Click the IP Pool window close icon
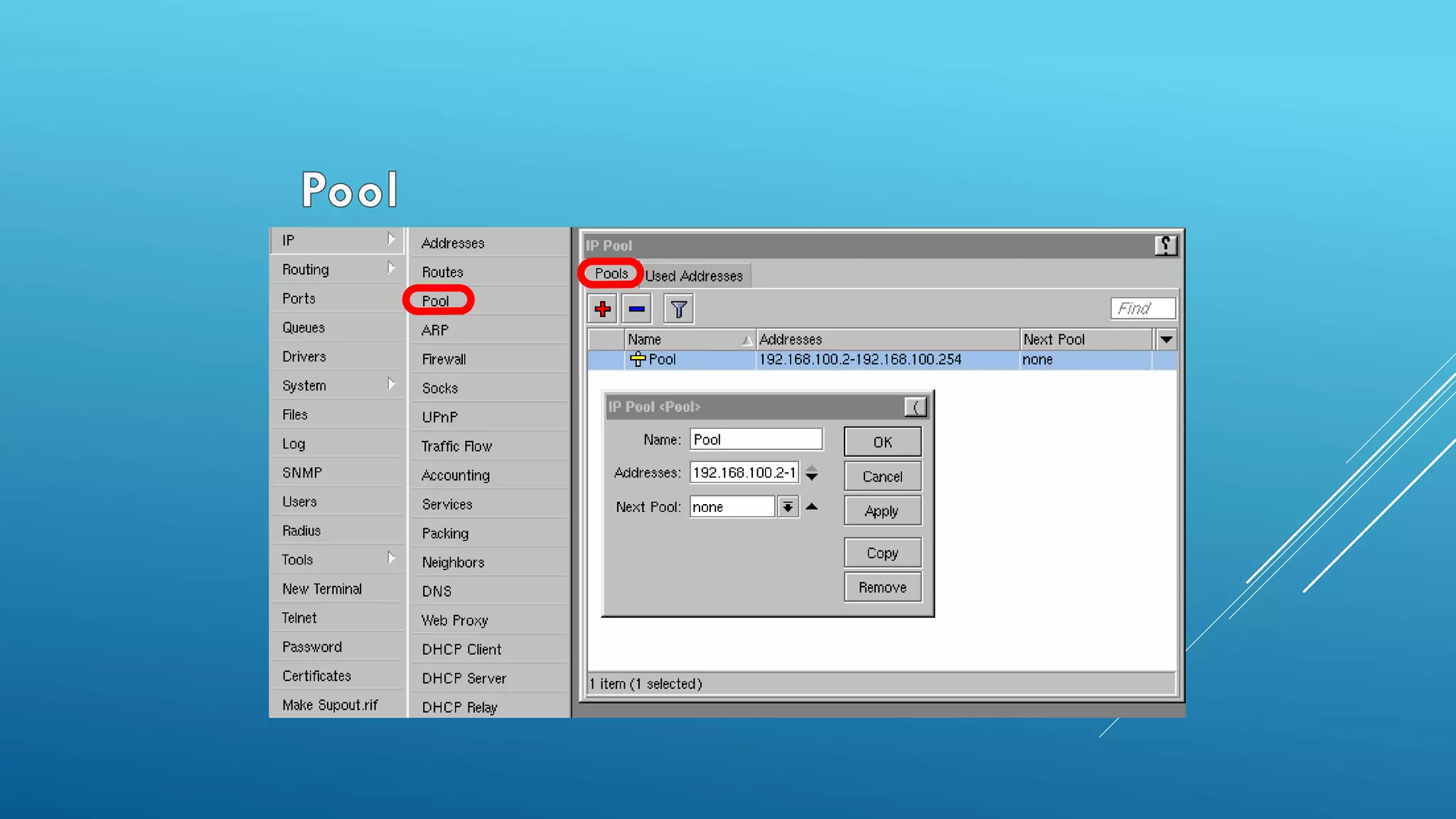Screen dimensions: 1456x819 click(x=1165, y=246)
